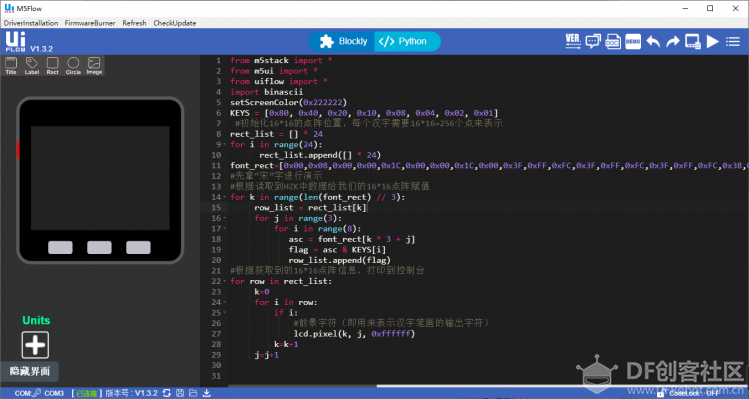Click the V1.3.2 version label near logo
Viewport: 749px width, 399px height.
tap(42, 49)
